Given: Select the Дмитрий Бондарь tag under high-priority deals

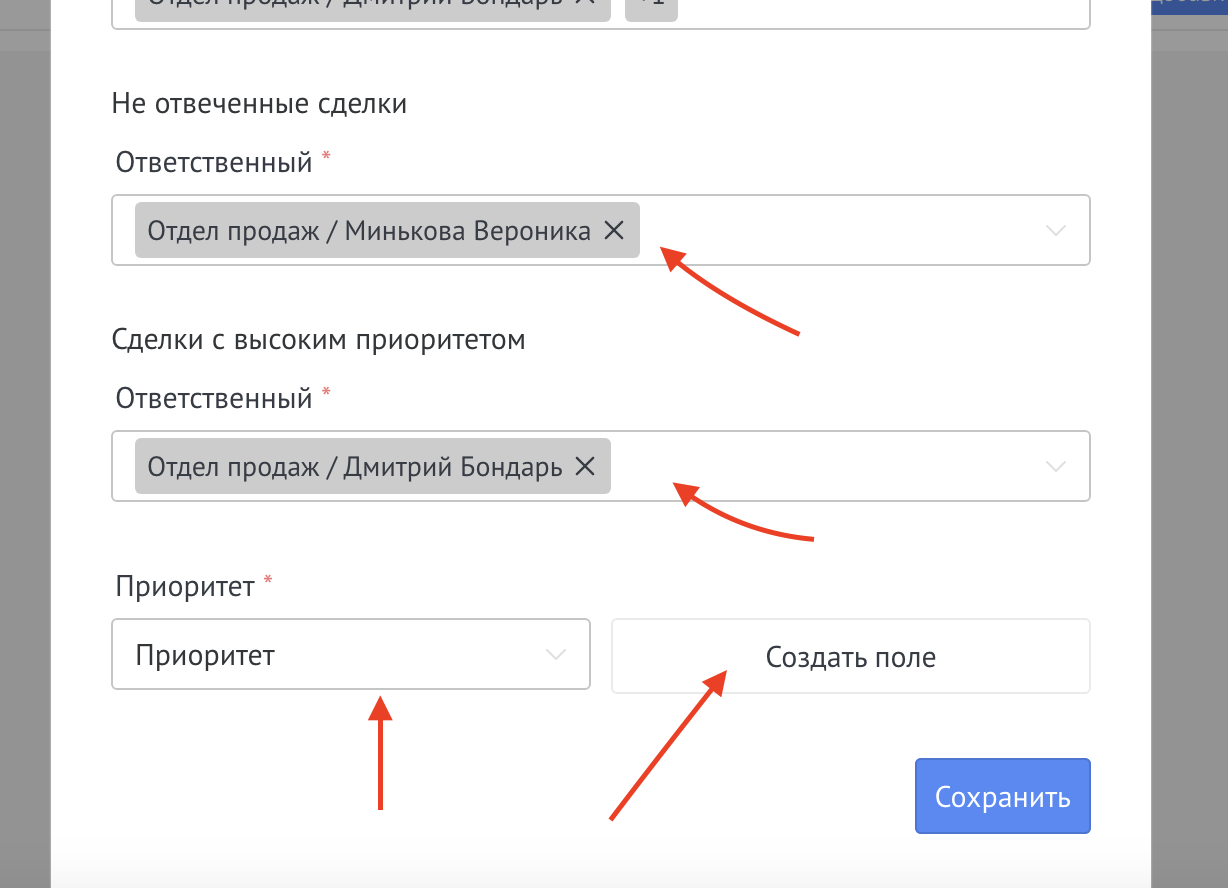Looking at the screenshot, I should point(355,467).
